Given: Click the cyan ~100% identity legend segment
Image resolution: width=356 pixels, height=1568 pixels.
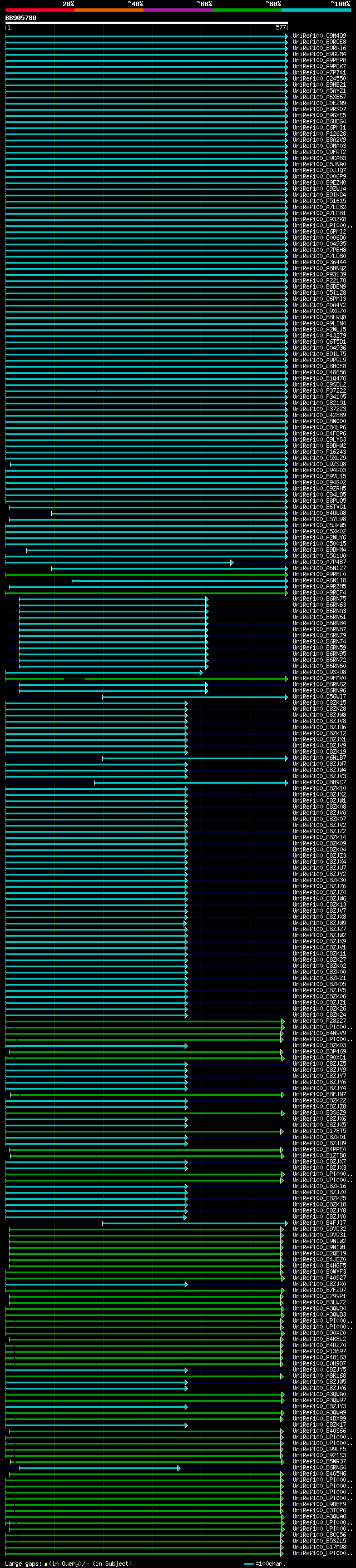Looking at the screenshot, I should pos(316,10).
